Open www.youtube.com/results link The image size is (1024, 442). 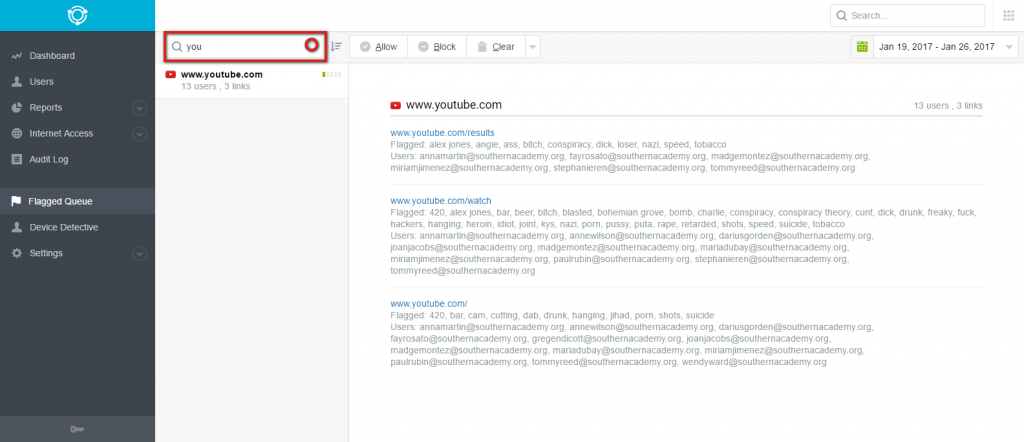coord(442,133)
